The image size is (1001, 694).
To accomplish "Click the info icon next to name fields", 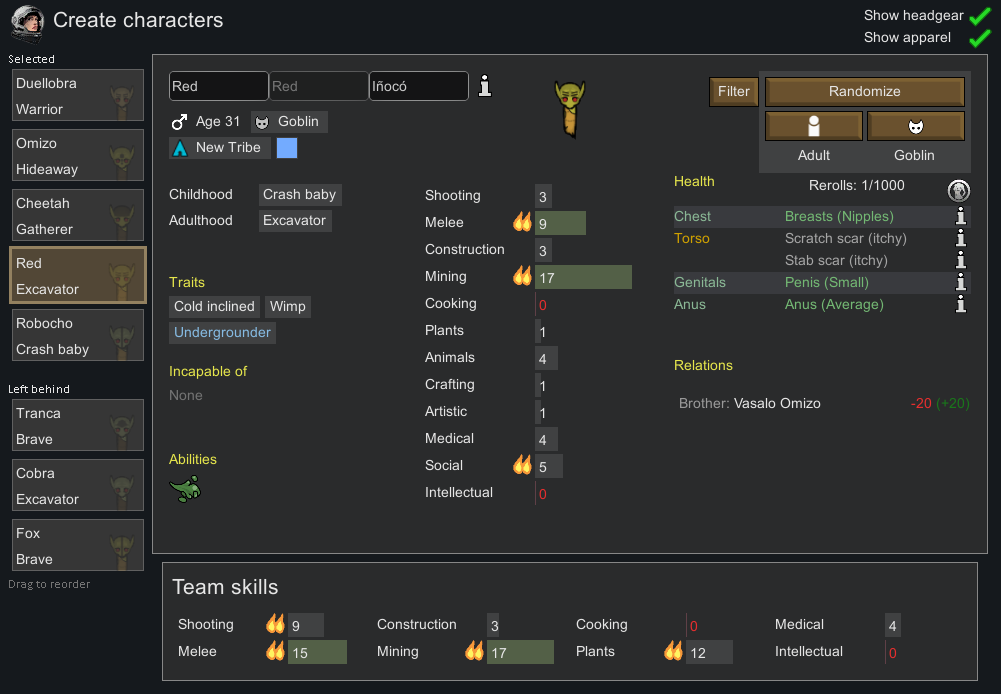I will pyautogui.click(x=485, y=86).
